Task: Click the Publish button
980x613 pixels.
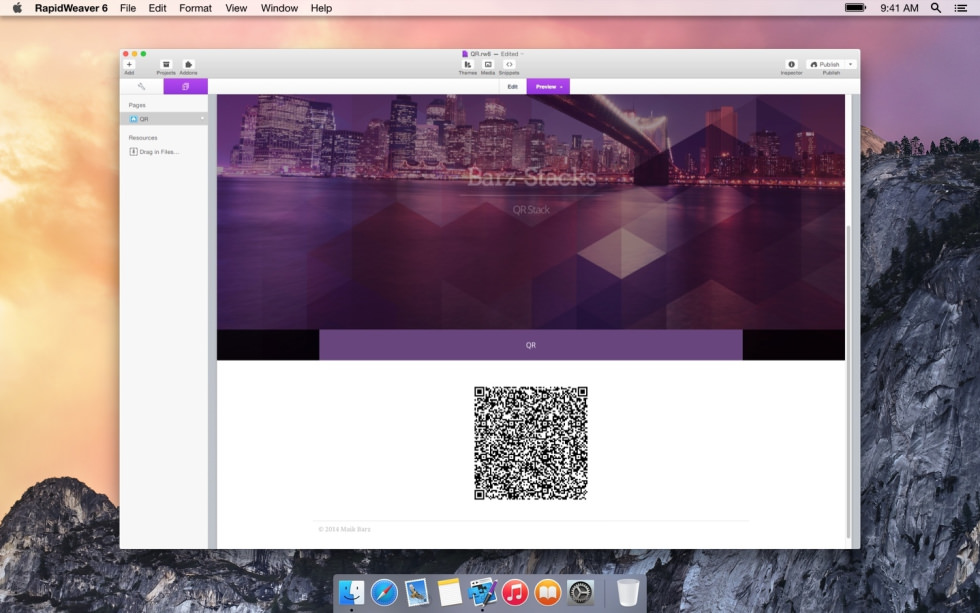Action: (x=825, y=64)
